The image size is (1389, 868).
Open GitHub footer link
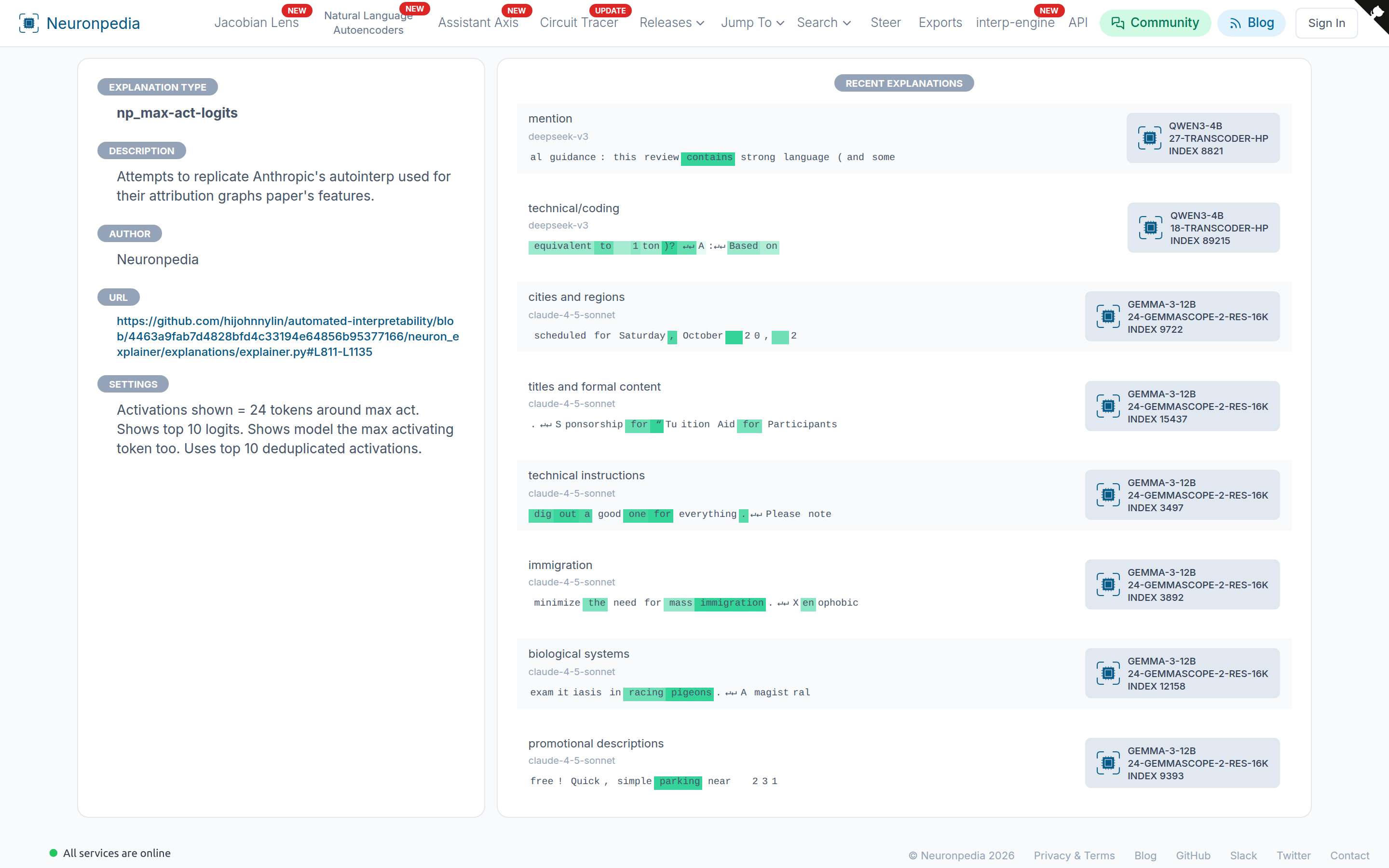coord(1193,855)
